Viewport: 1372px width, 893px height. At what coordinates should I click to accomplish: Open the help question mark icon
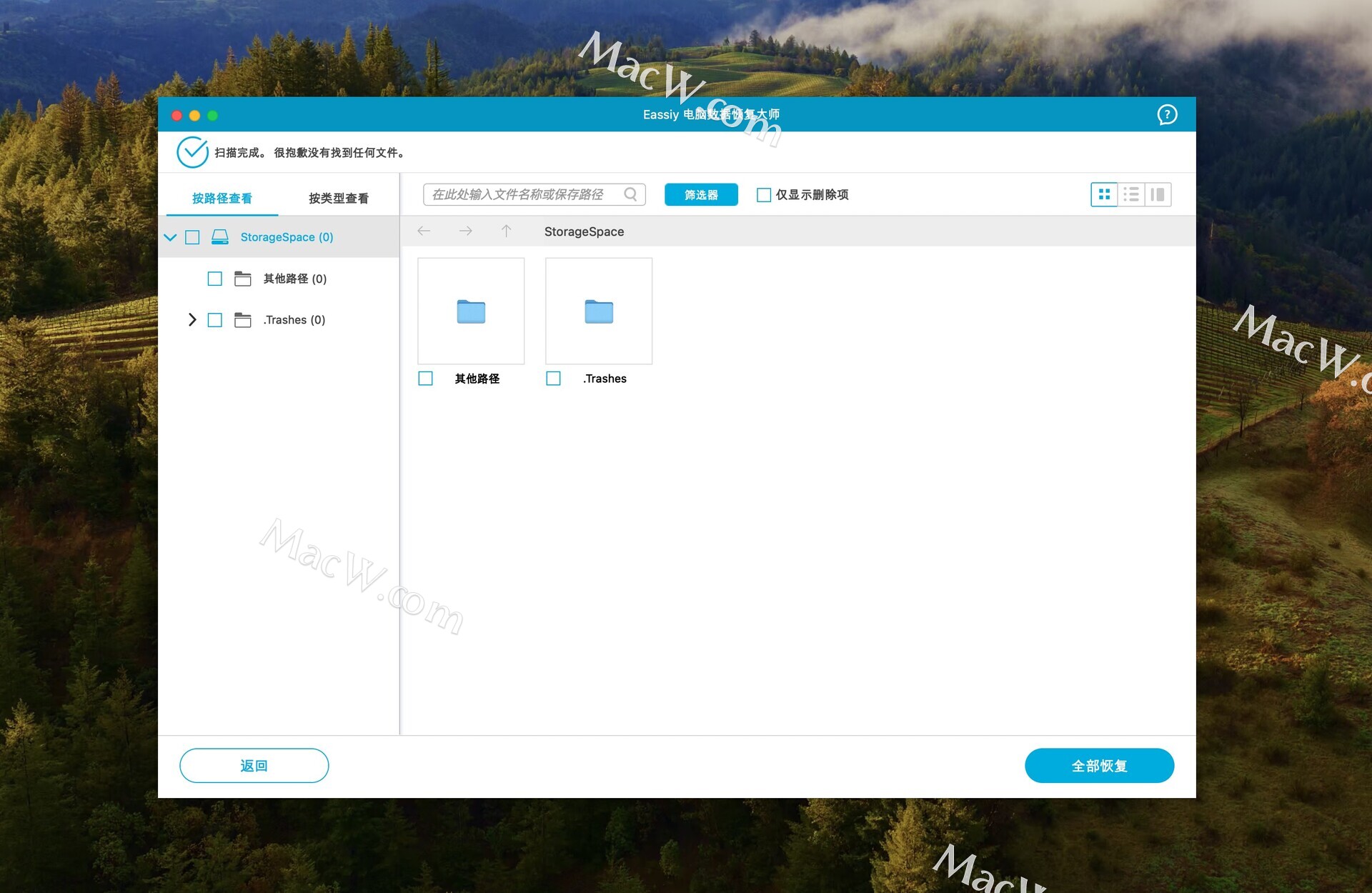[x=1167, y=114]
